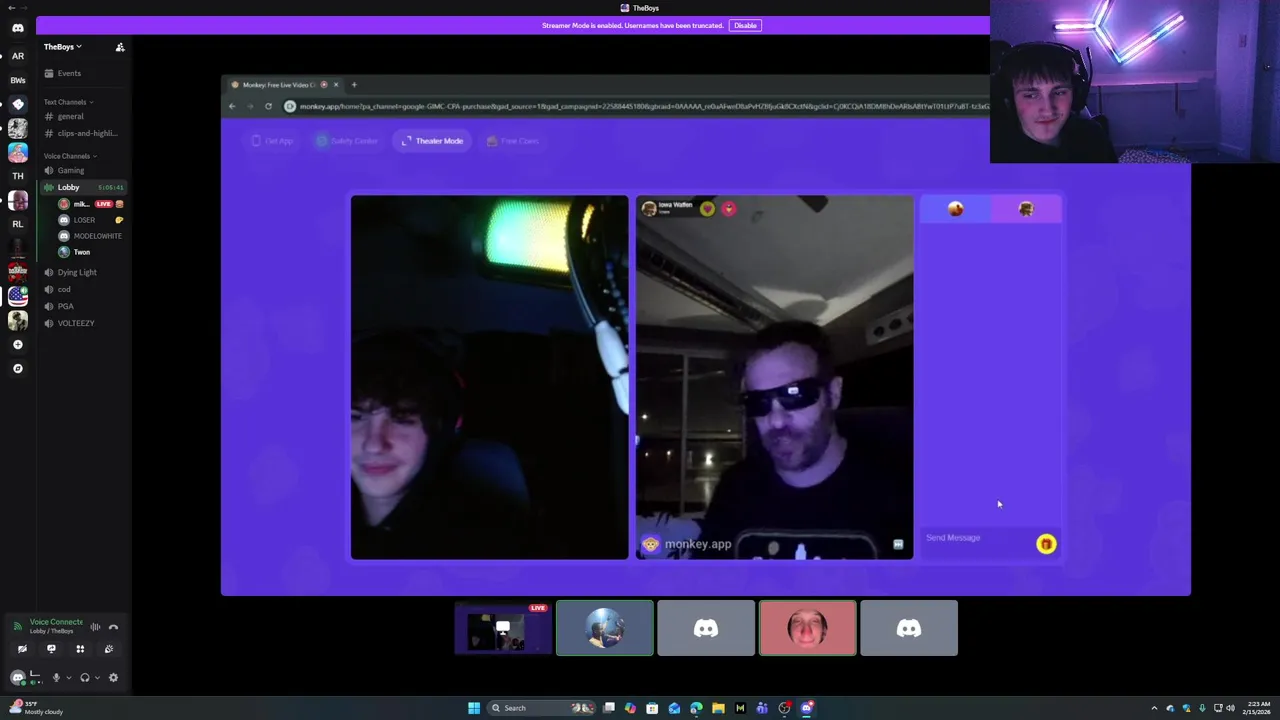The height and width of the screenshot is (720, 1280).
Task: Click the partner video caption icon
Action: click(898, 545)
